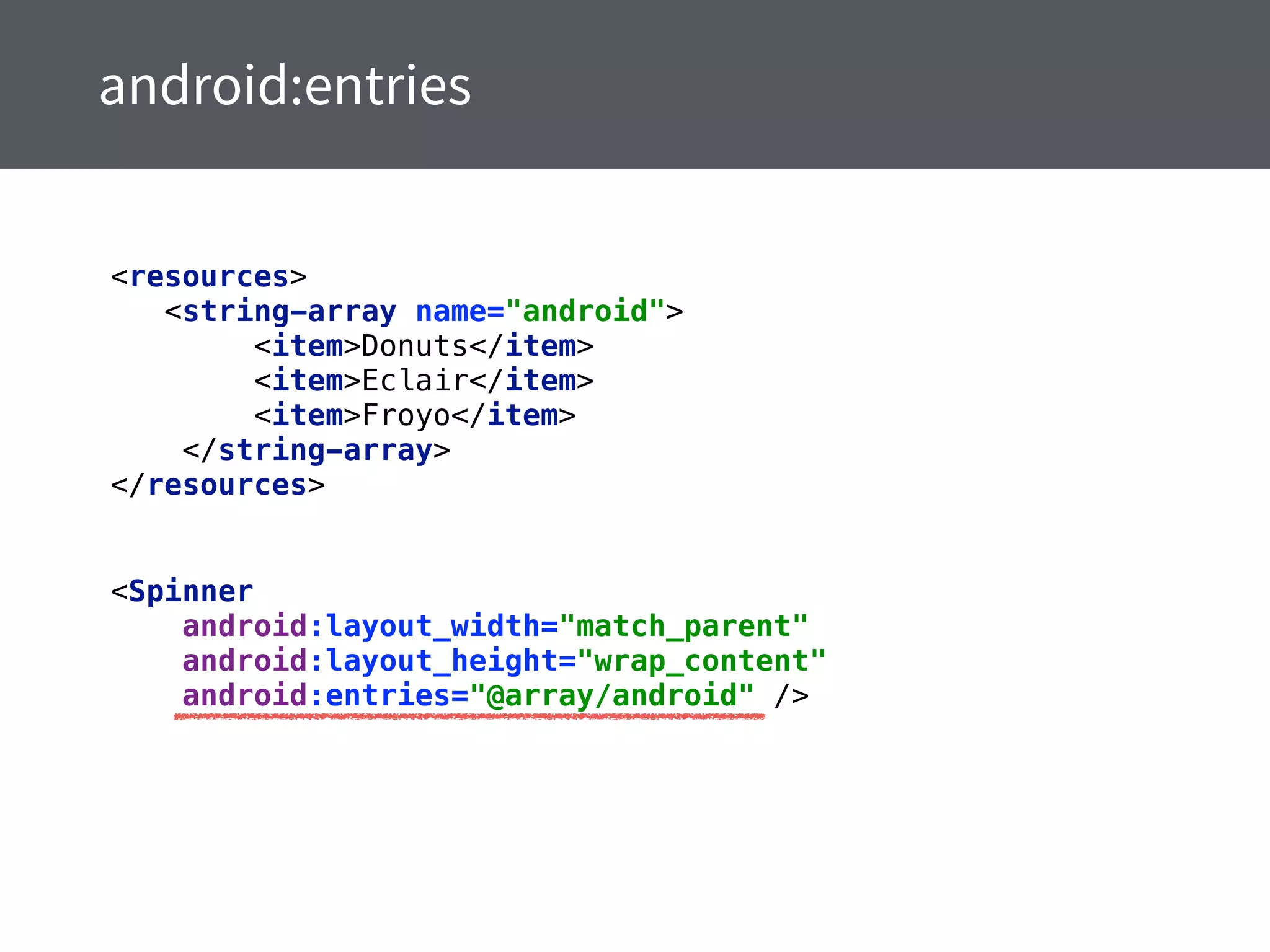Click the string-array name="android" line
This screenshot has width=1270, height=952.
[x=424, y=311]
